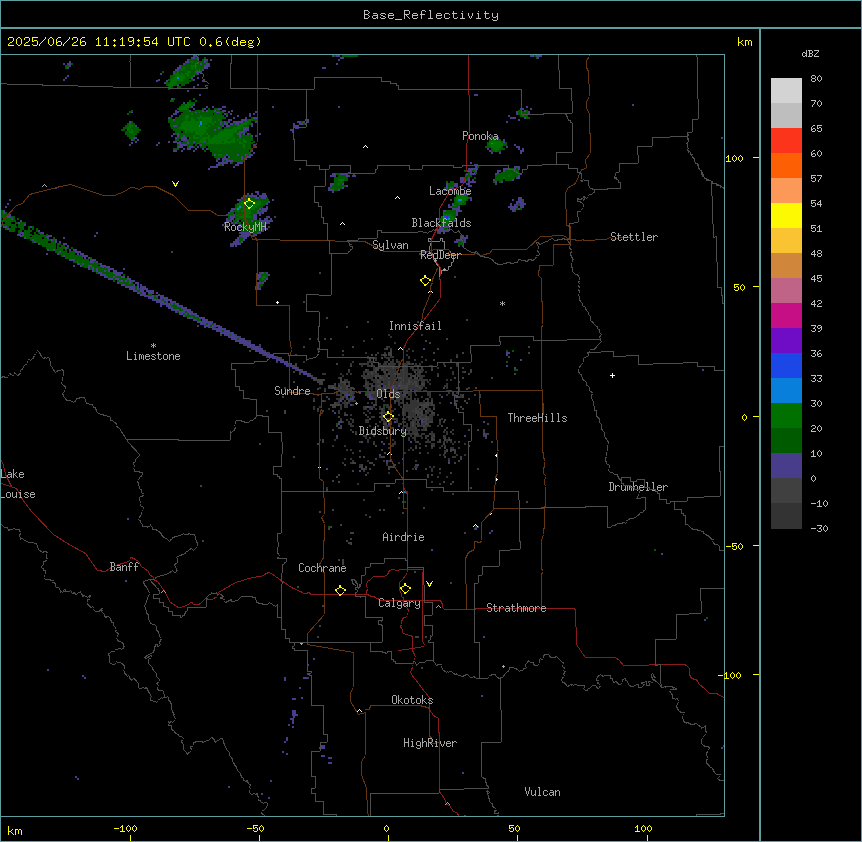Image resolution: width=862 pixels, height=842 pixels.
Task: Pick the magenta legend color band
Action: click(786, 315)
